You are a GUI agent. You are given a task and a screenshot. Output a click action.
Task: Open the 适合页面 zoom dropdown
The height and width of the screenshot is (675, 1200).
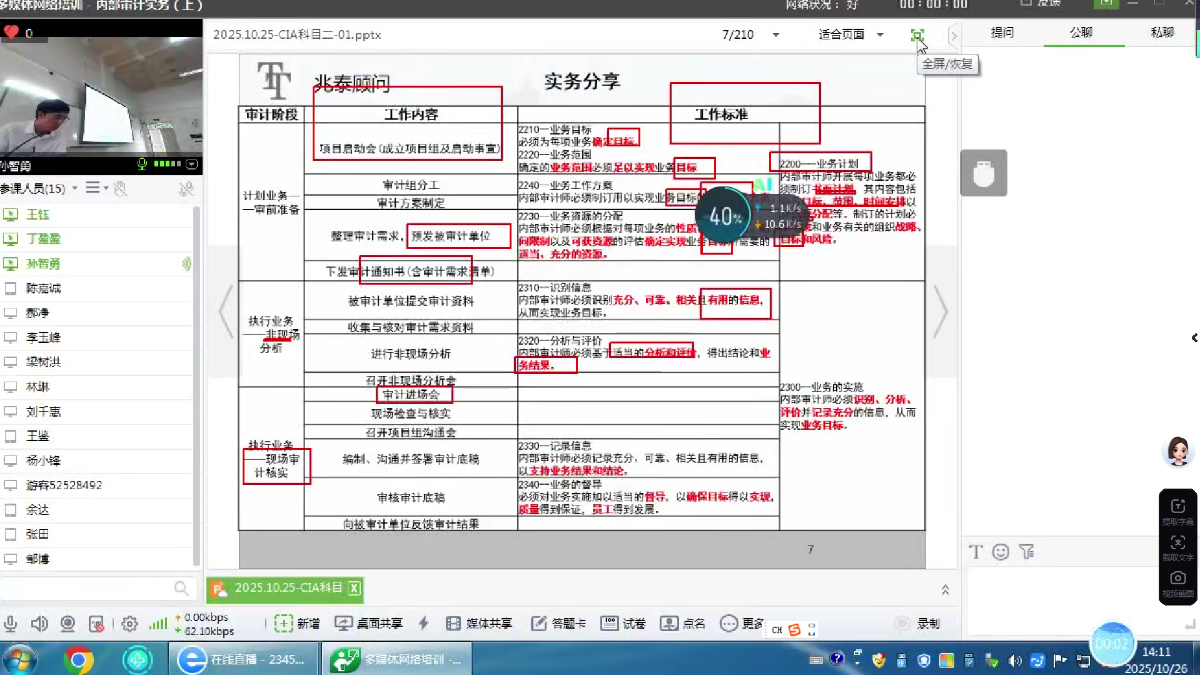pos(880,35)
